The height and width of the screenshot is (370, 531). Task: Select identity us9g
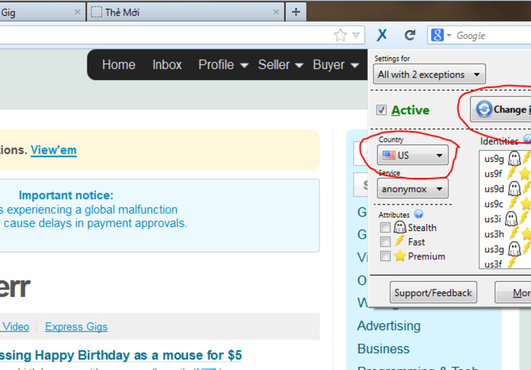tap(494, 158)
